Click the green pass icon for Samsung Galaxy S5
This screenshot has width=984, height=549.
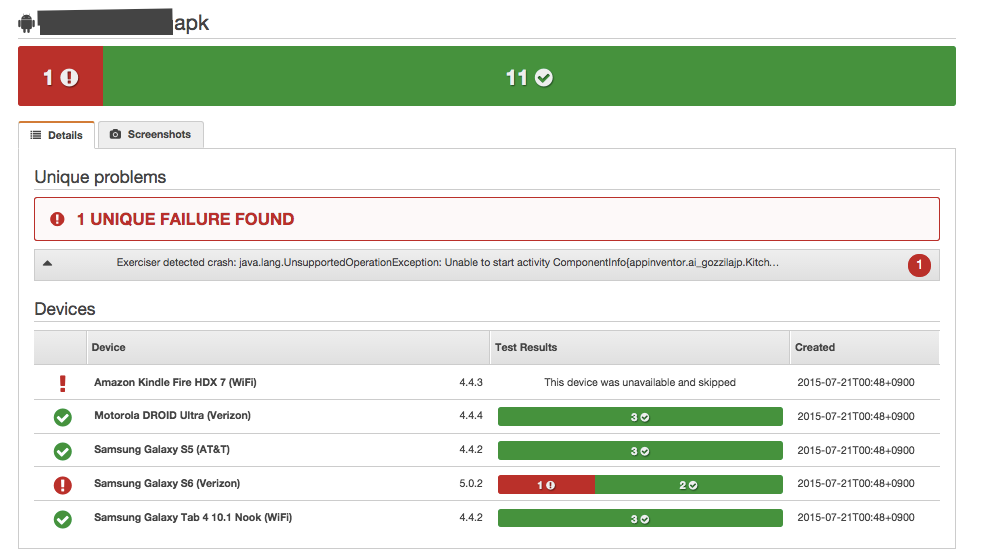[x=62, y=450]
